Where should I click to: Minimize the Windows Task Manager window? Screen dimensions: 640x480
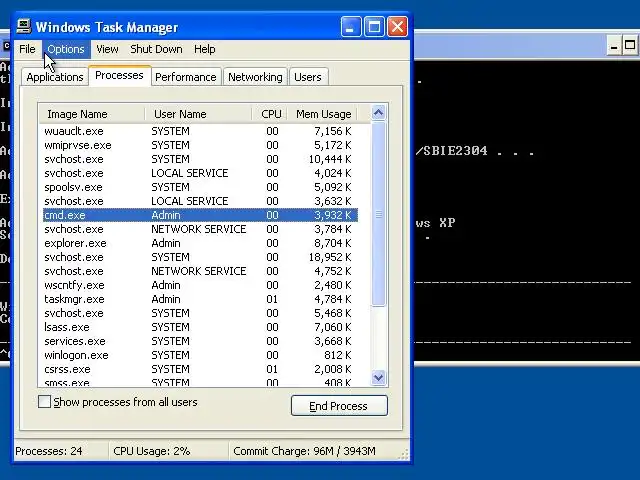351,27
